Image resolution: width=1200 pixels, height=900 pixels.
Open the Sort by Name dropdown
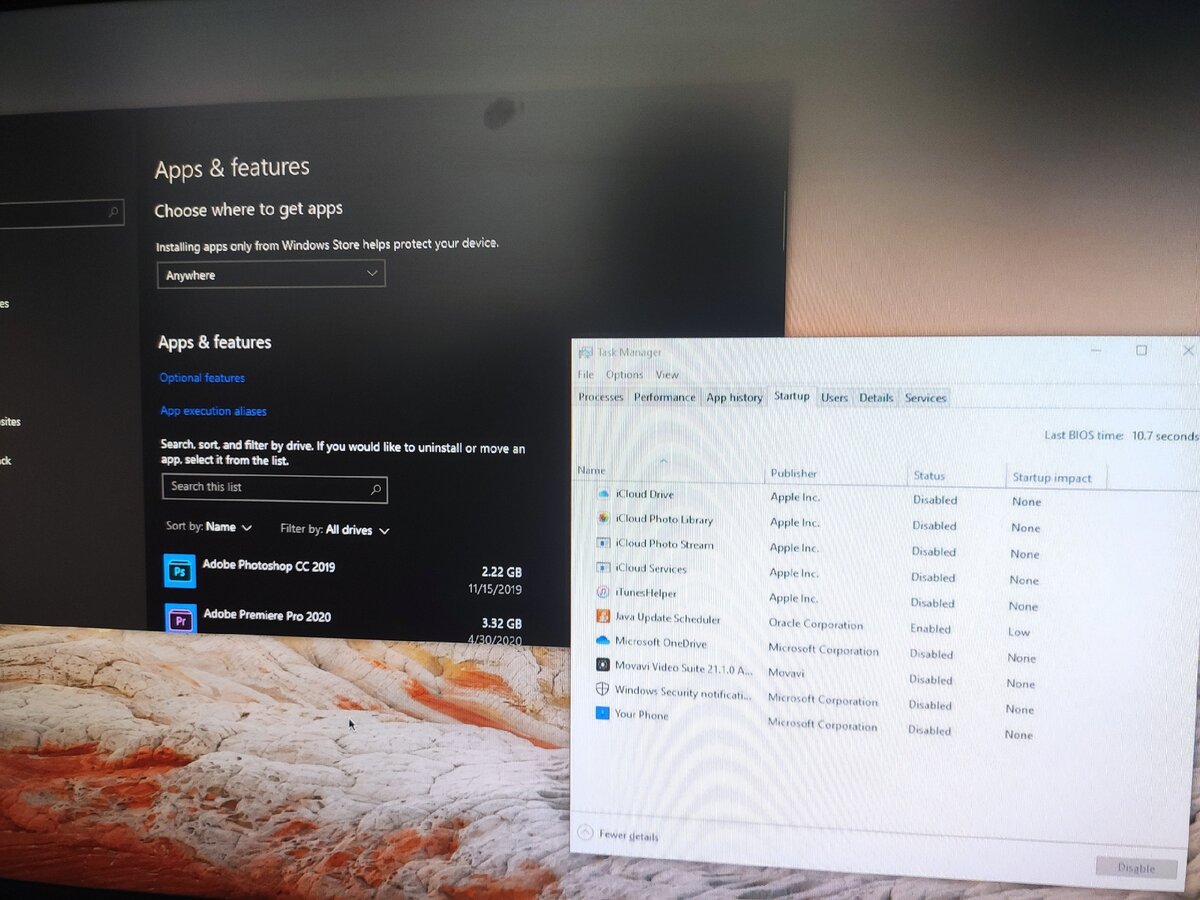click(209, 527)
